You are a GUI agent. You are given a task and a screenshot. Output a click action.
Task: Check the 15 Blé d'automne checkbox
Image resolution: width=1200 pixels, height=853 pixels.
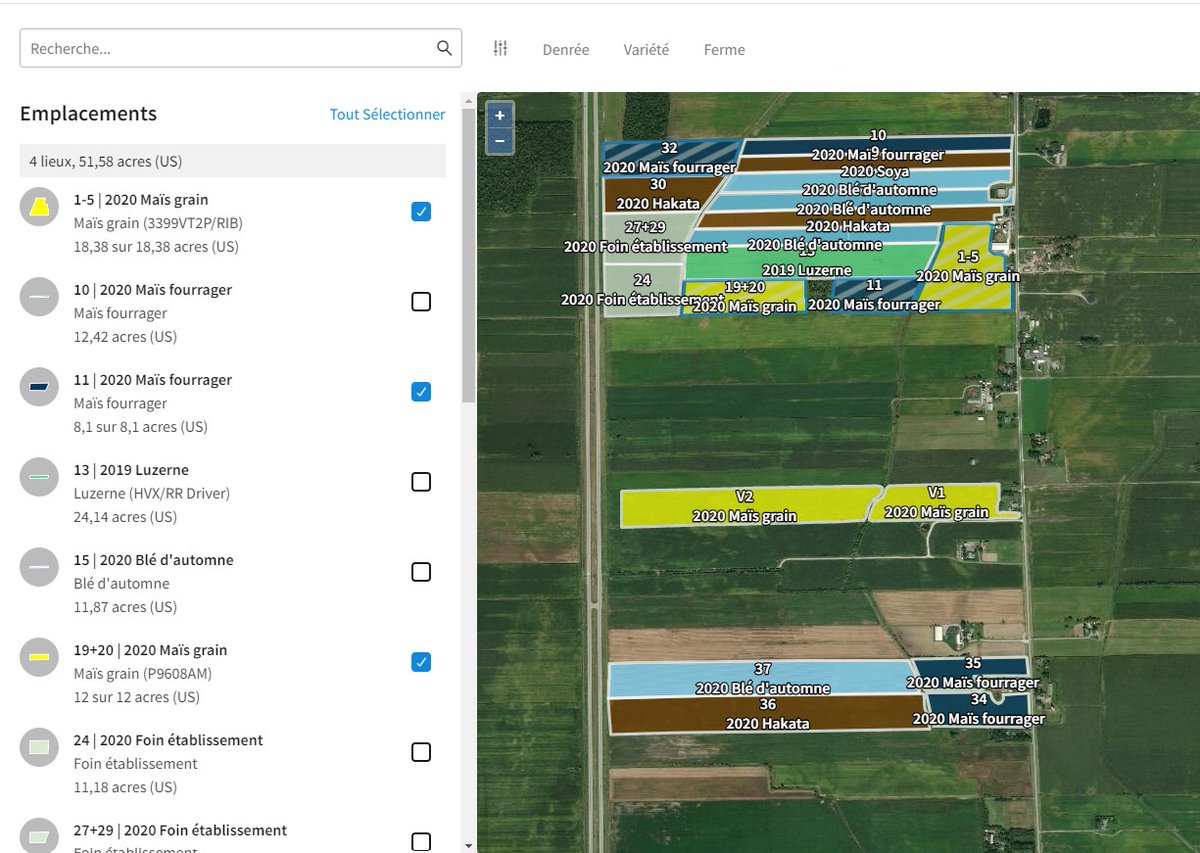(x=421, y=571)
